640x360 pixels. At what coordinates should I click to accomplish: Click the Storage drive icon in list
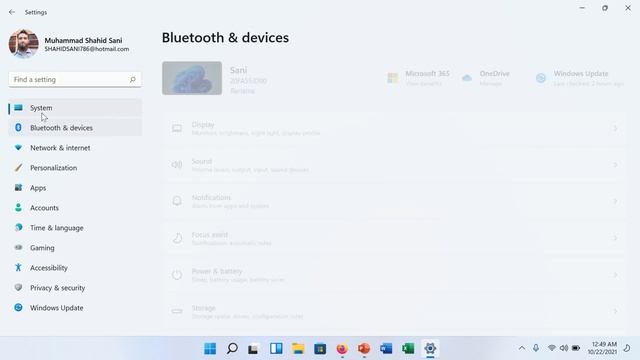pyautogui.click(x=177, y=311)
